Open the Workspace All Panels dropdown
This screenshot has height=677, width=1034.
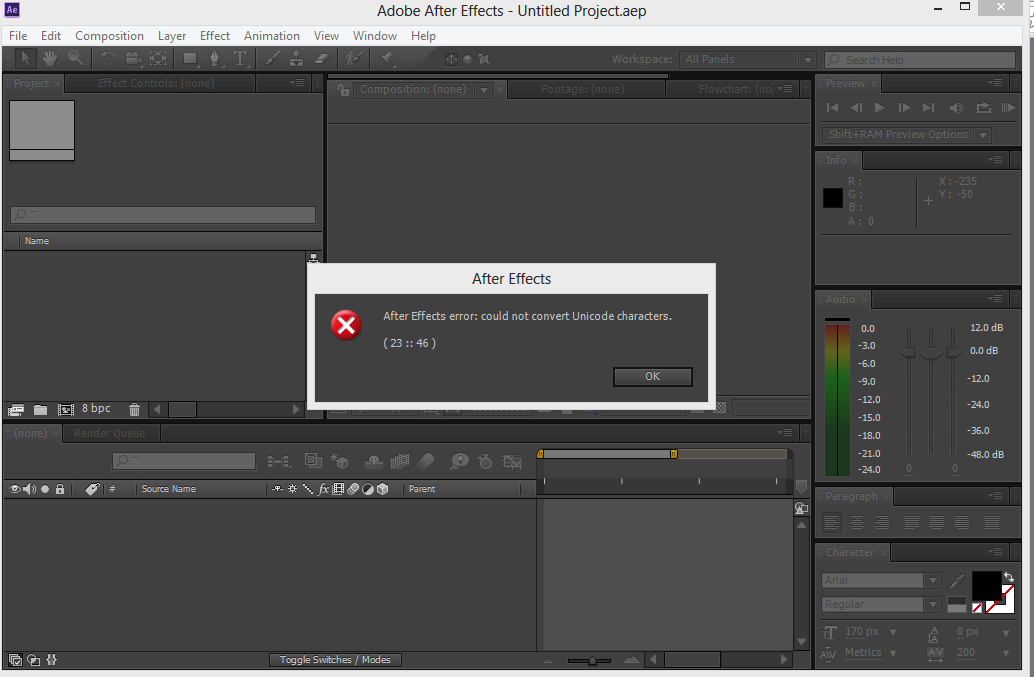[x=748, y=59]
